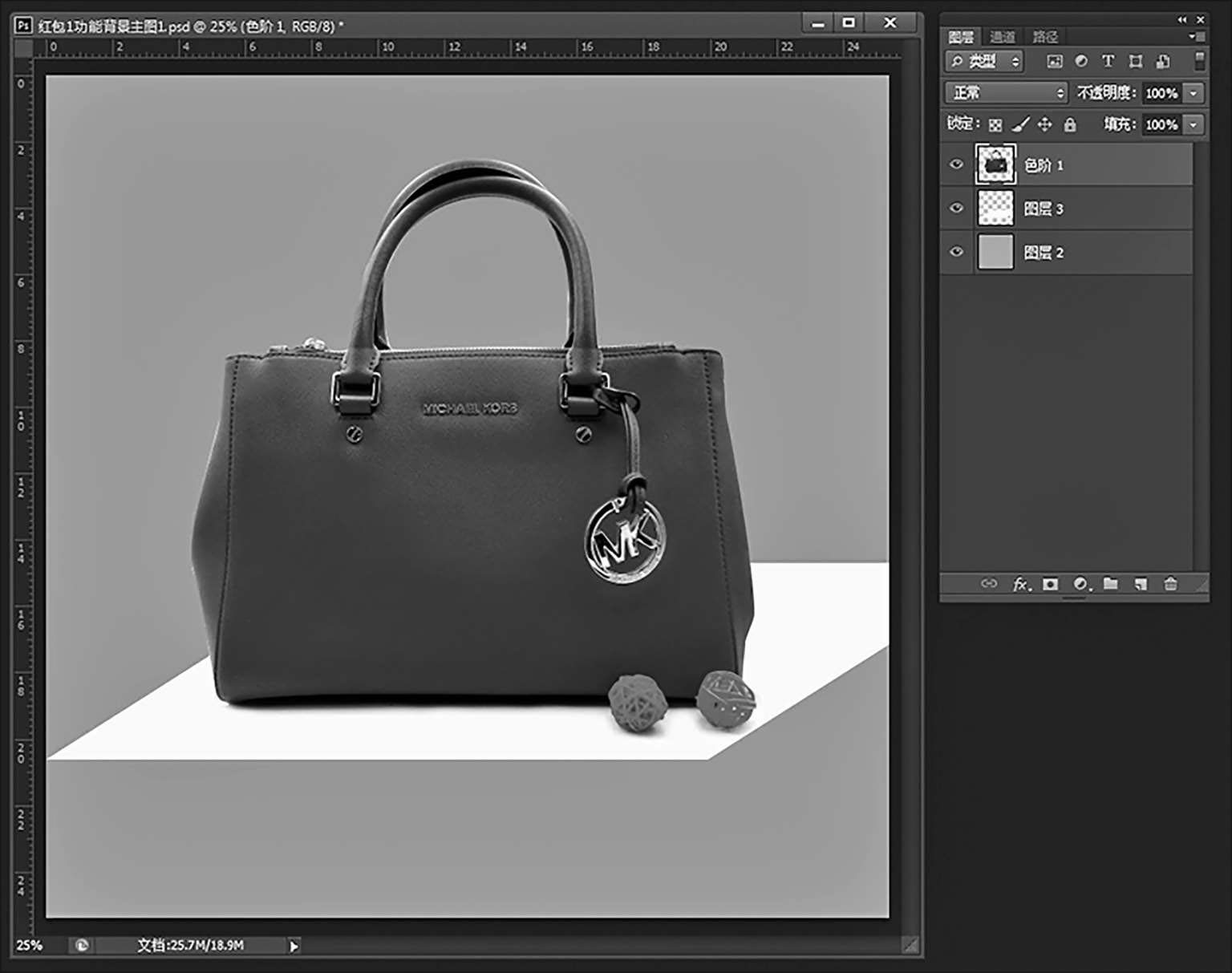Open the Layers panel flyout menu

pyautogui.click(x=1195, y=37)
